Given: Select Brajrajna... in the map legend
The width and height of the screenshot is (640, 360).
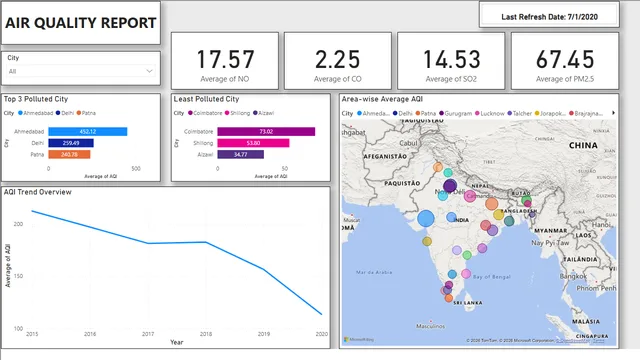Looking at the screenshot, I should click(586, 113).
